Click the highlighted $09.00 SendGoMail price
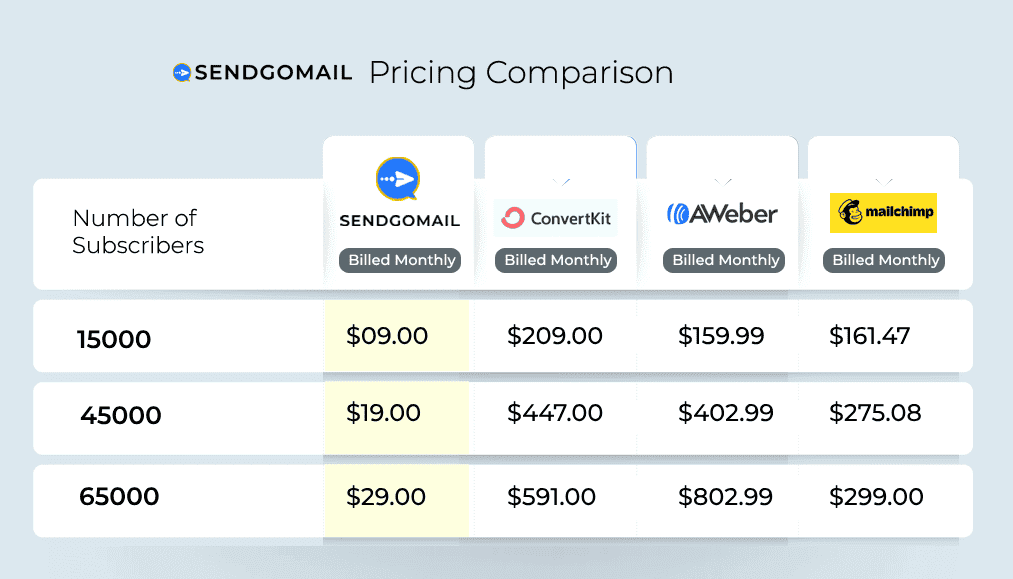Image resolution: width=1013 pixels, height=579 pixels. pyautogui.click(x=387, y=337)
